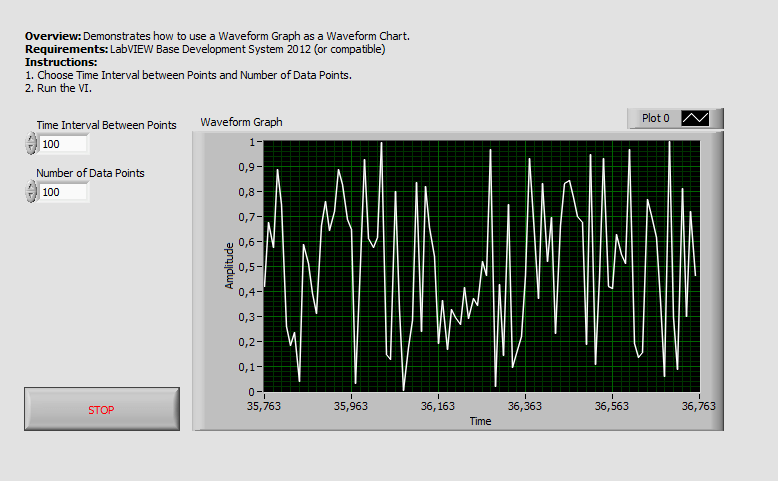This screenshot has width=778, height=481.
Task: Click the x-axis value 35,963
Action: (x=351, y=406)
